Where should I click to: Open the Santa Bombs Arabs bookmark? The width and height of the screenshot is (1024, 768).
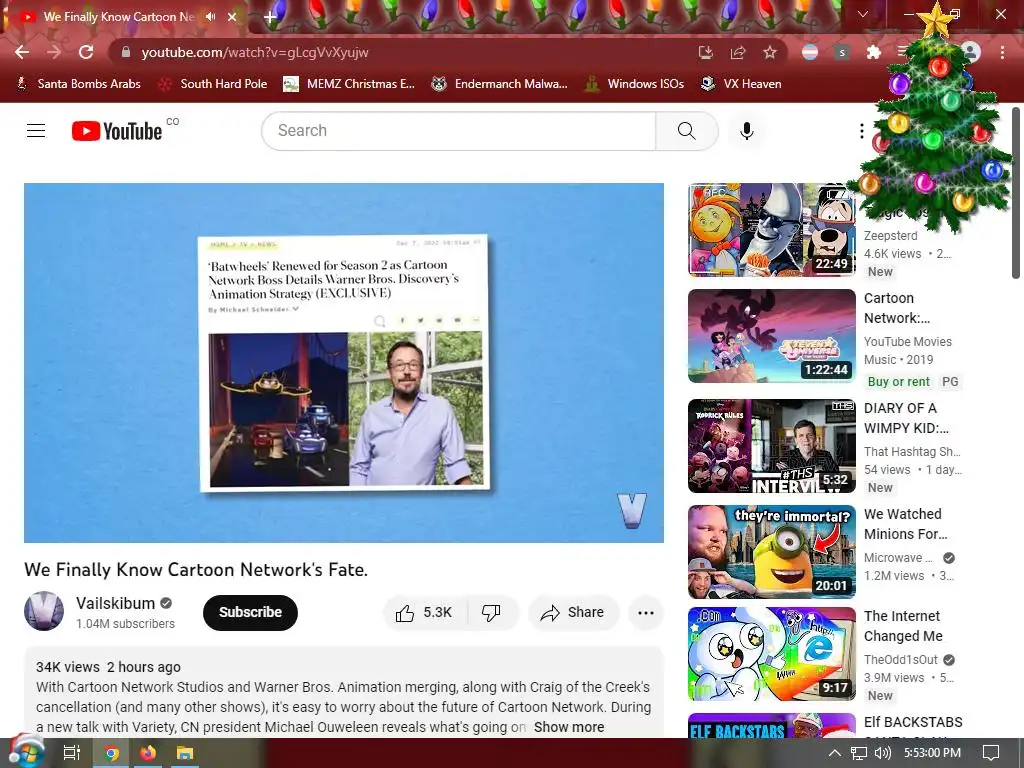tap(78, 84)
